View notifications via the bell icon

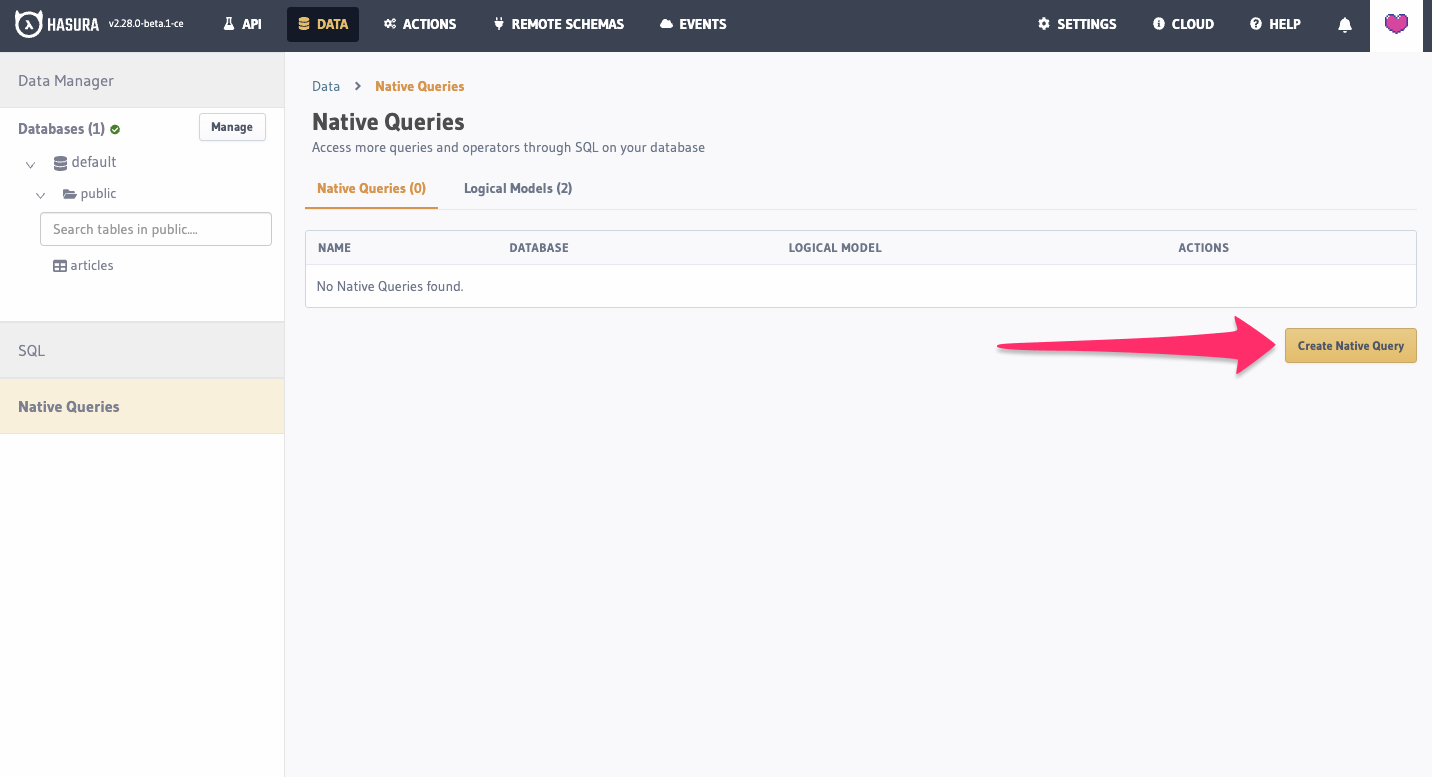pos(1344,24)
